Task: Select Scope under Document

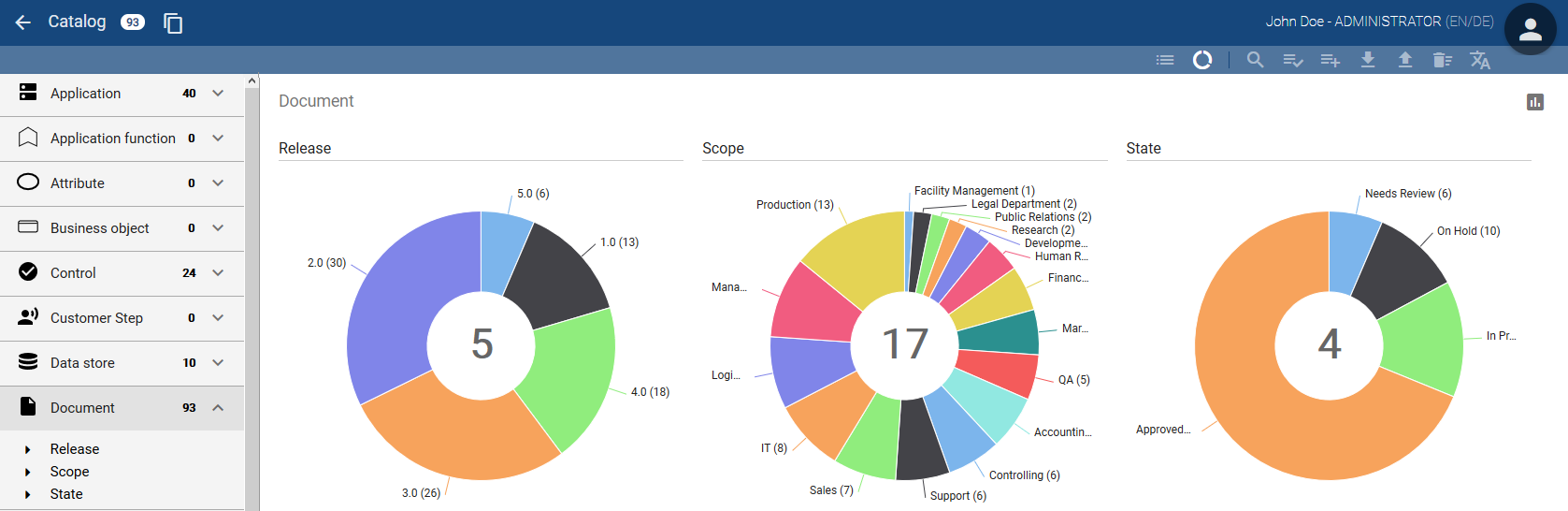Action: (x=70, y=472)
